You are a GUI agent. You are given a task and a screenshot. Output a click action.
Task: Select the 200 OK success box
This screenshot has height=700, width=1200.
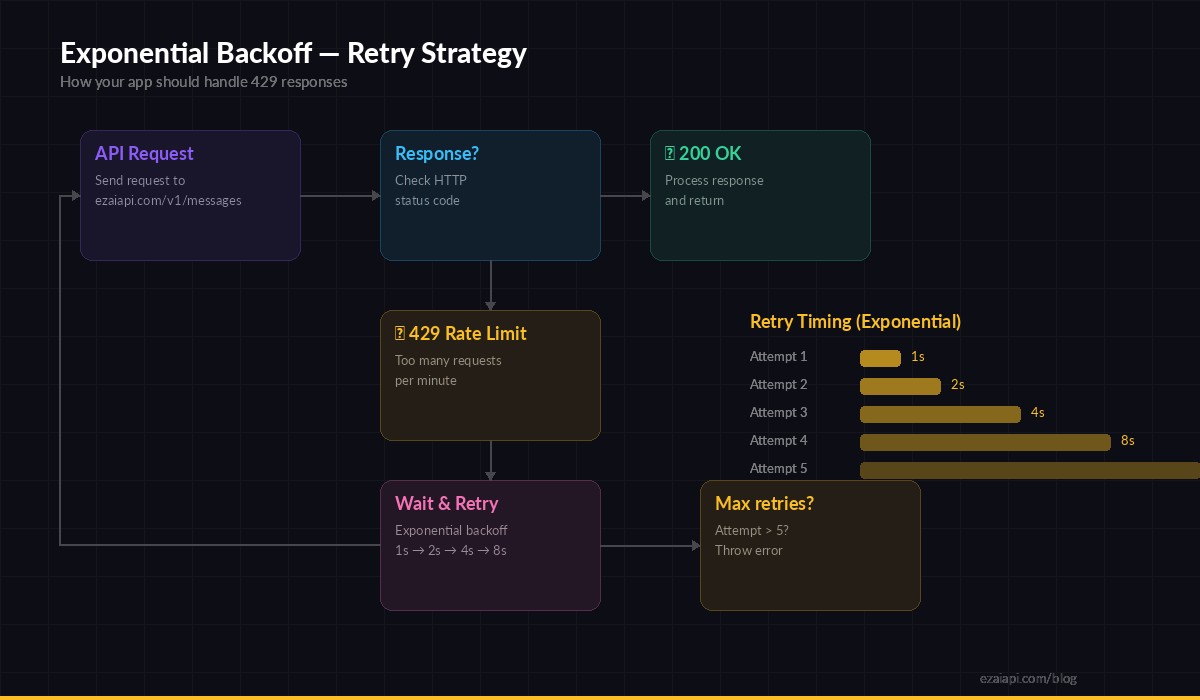(x=760, y=194)
